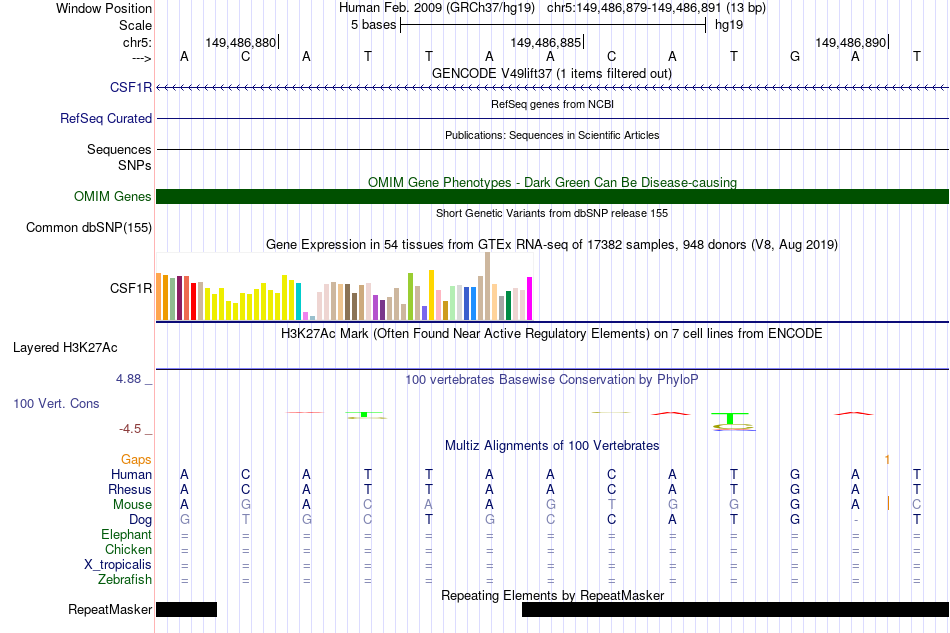
Task: Click the CSF1R intron arrow line
Action: [x=553, y=88]
